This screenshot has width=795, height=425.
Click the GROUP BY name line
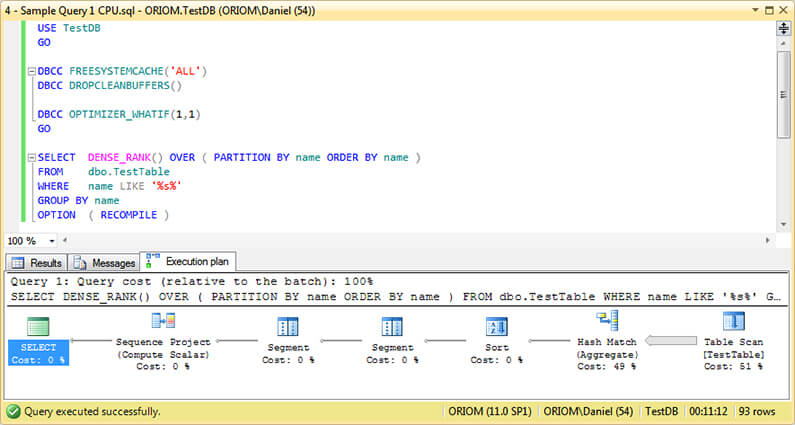(79, 201)
